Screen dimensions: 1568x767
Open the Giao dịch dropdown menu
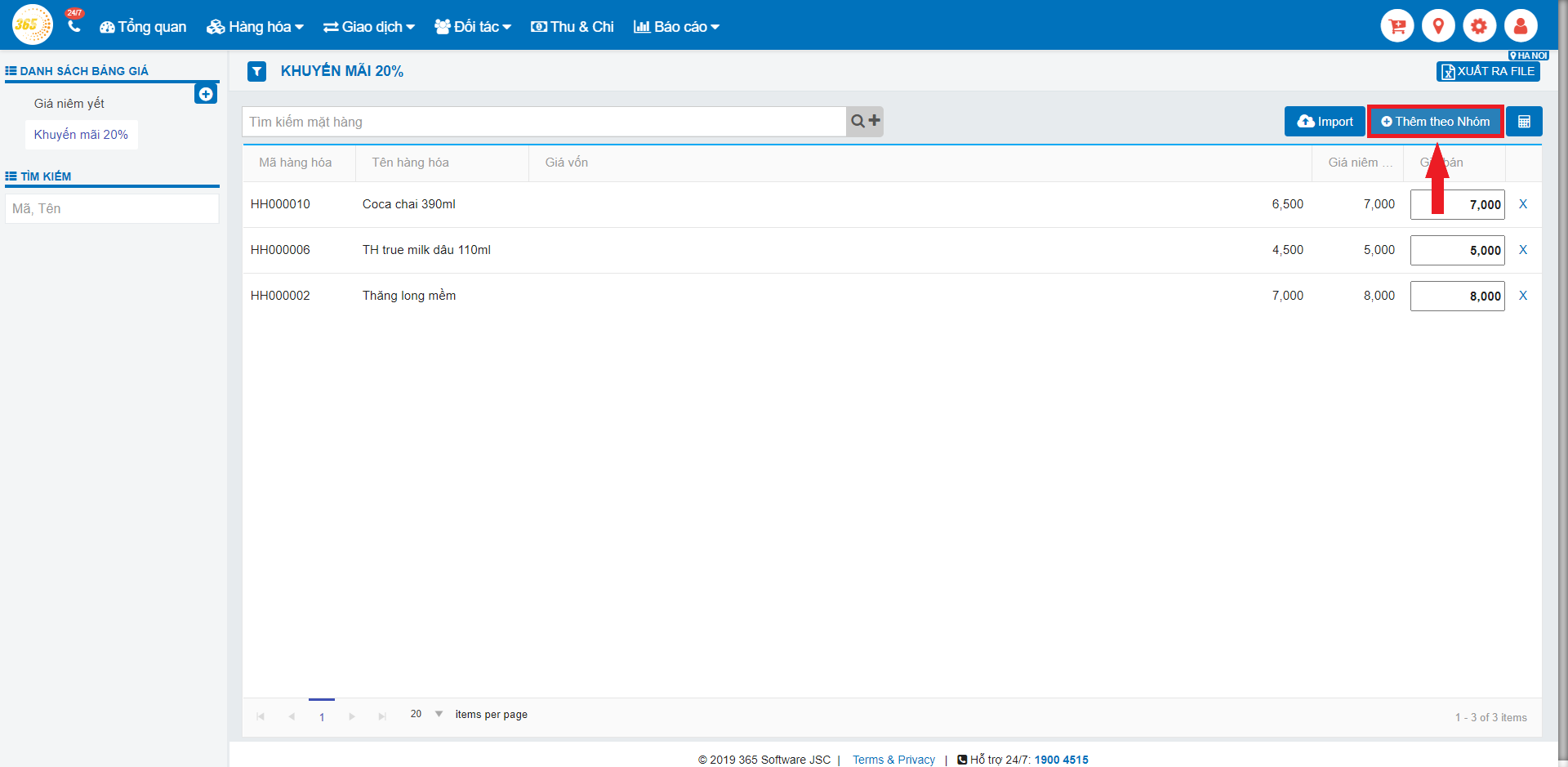coord(369,27)
